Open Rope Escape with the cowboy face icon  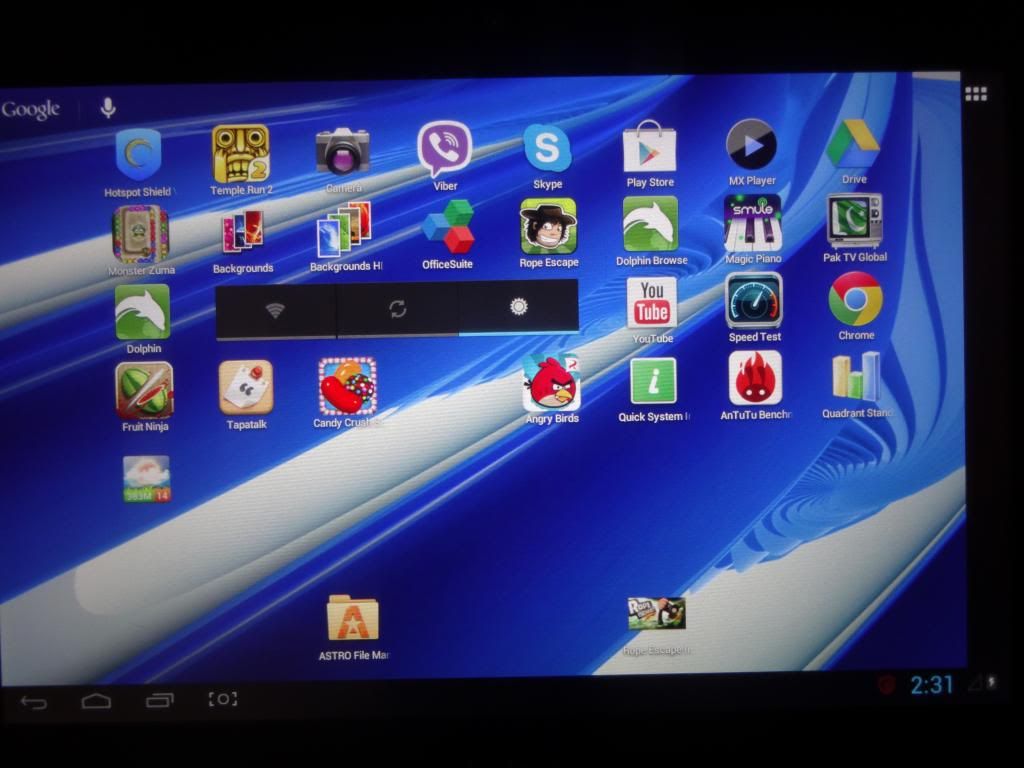coord(549,226)
